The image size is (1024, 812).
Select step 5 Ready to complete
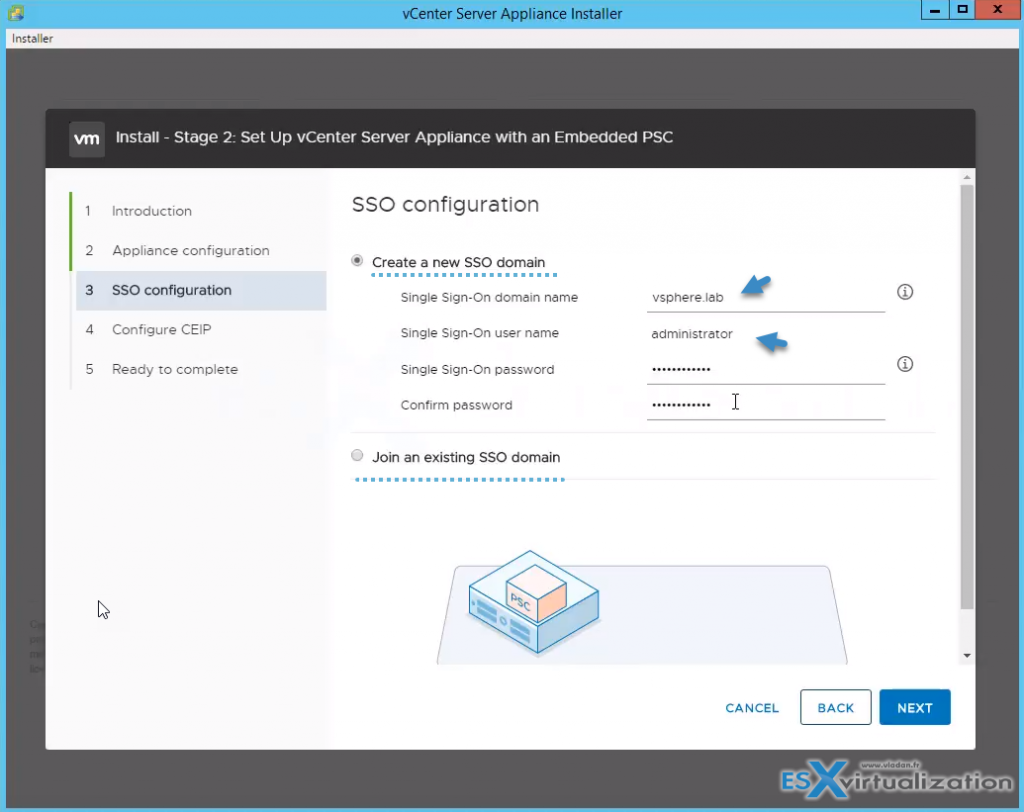click(174, 369)
